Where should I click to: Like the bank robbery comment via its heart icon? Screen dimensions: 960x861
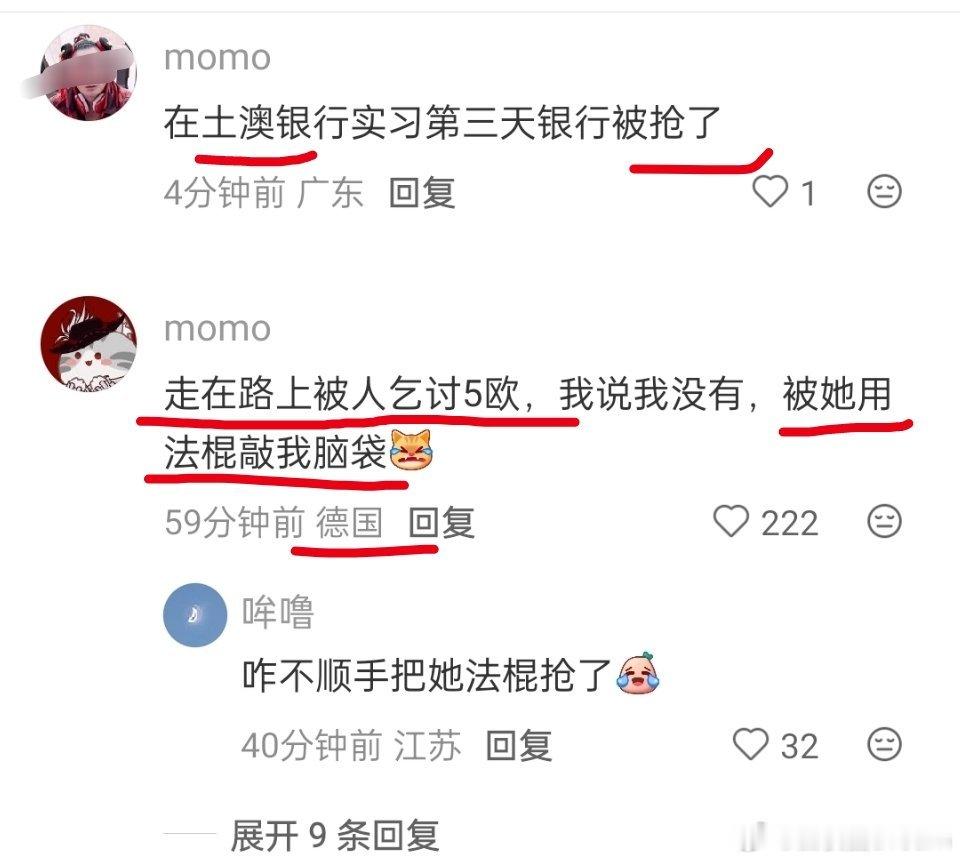pos(770,192)
